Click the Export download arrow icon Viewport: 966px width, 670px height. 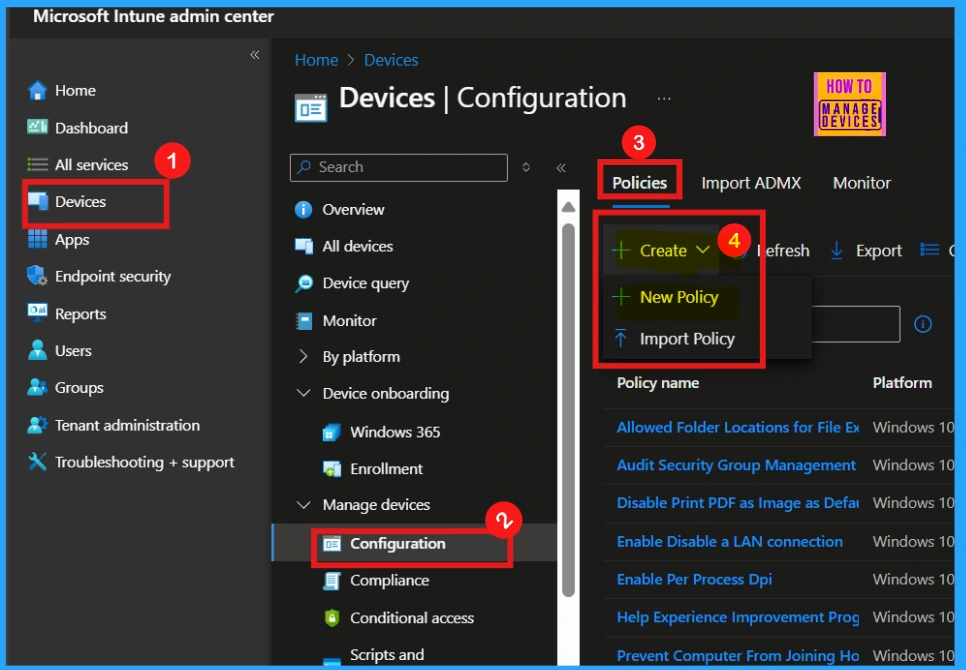836,251
